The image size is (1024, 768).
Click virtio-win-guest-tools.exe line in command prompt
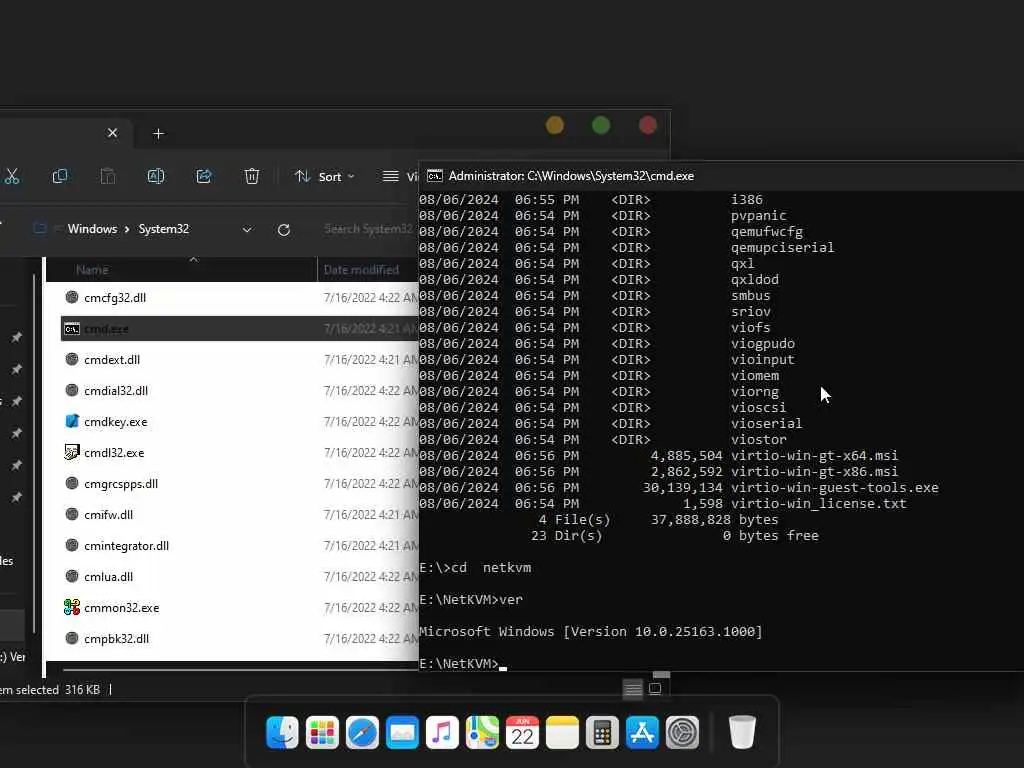(x=679, y=488)
